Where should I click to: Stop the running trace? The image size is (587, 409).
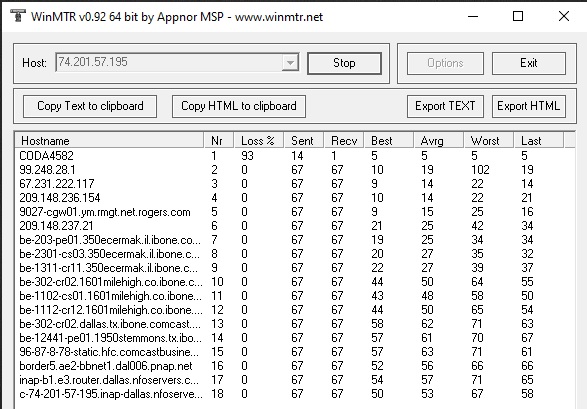point(344,63)
